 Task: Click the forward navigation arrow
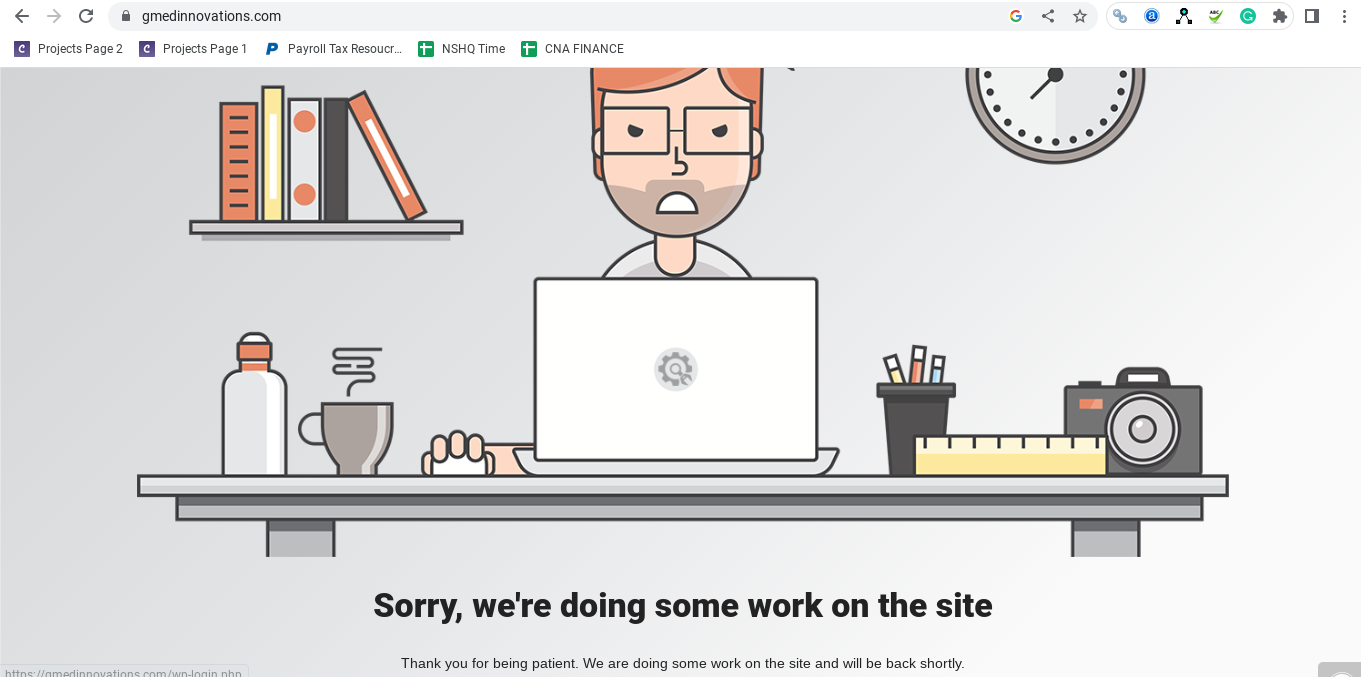tap(54, 16)
